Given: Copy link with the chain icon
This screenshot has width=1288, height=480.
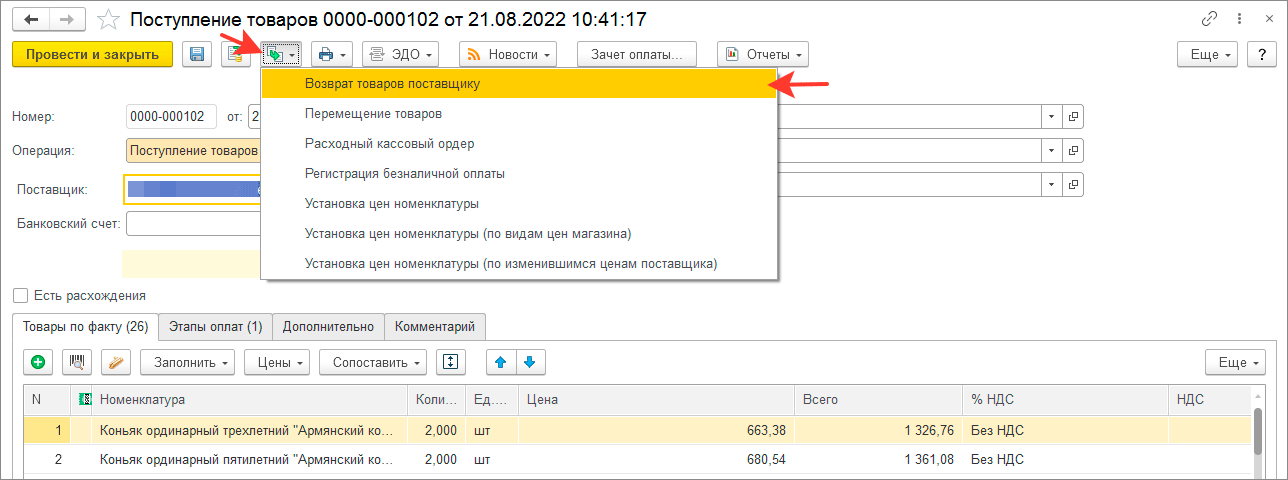Looking at the screenshot, I should pyautogui.click(x=1209, y=19).
